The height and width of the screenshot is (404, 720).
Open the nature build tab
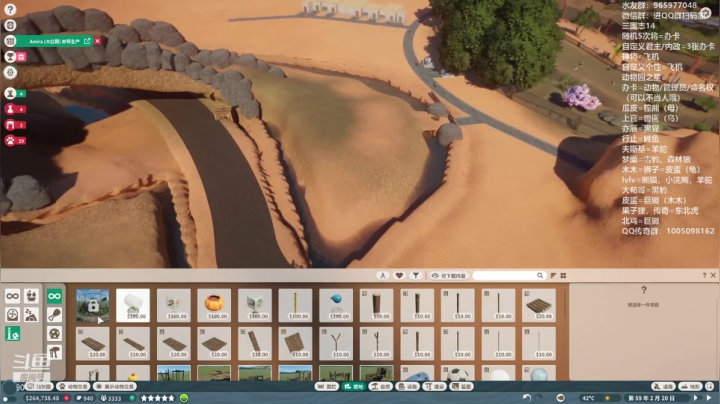click(x=381, y=387)
